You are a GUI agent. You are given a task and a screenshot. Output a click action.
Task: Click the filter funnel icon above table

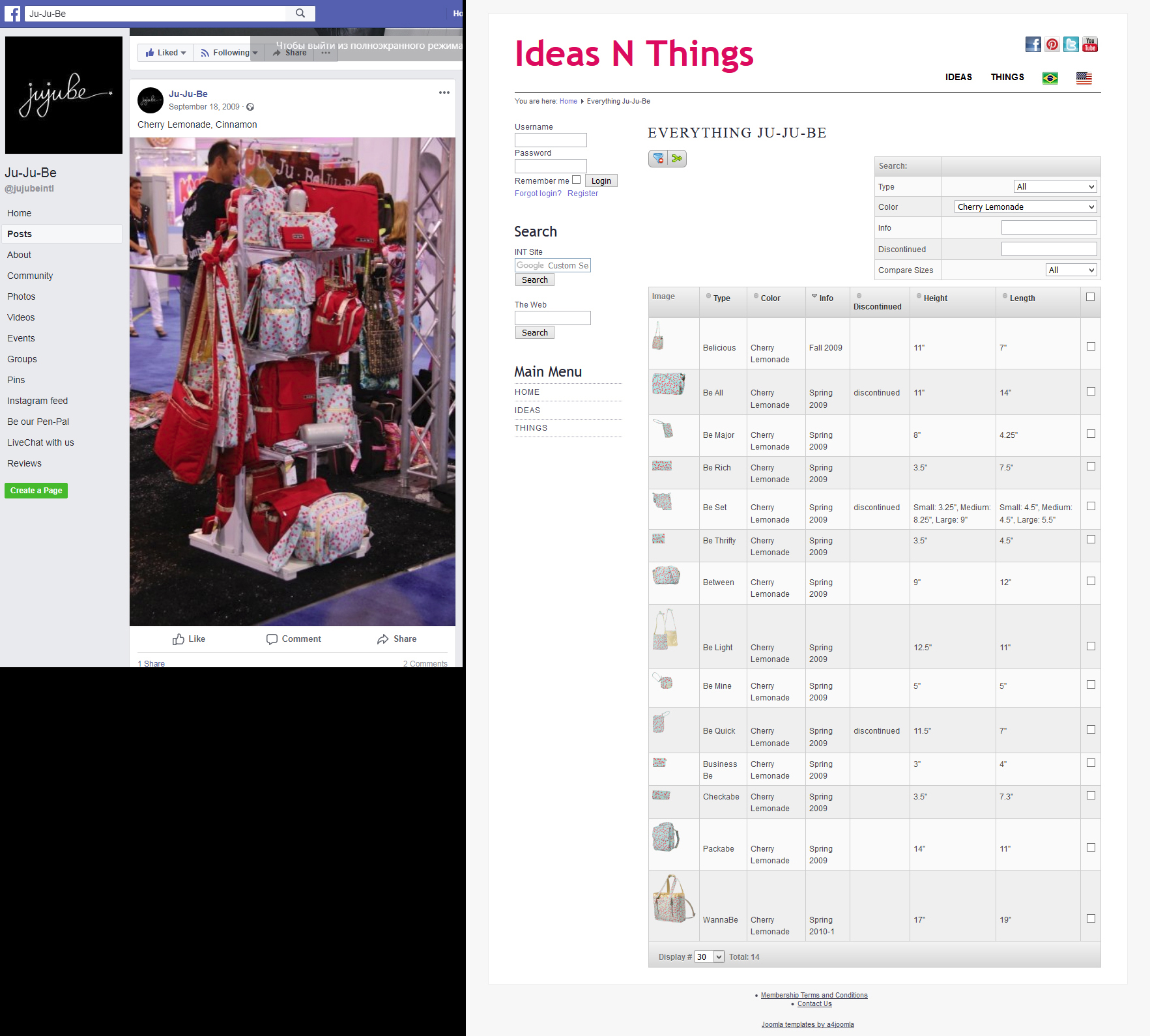[658, 158]
